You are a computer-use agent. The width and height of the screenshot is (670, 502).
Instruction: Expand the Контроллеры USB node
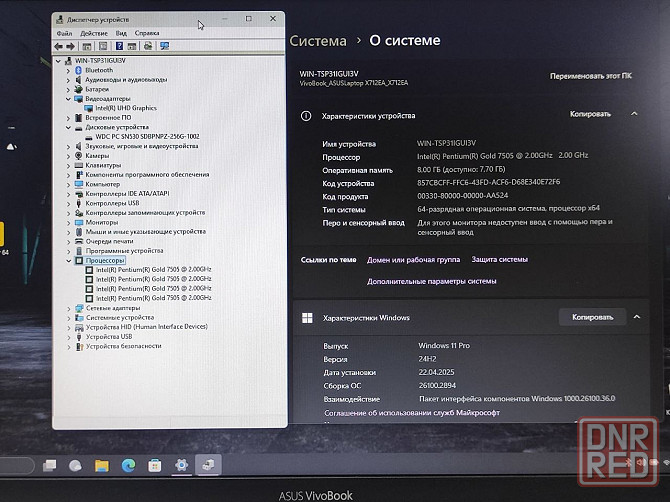pyautogui.click(x=68, y=204)
